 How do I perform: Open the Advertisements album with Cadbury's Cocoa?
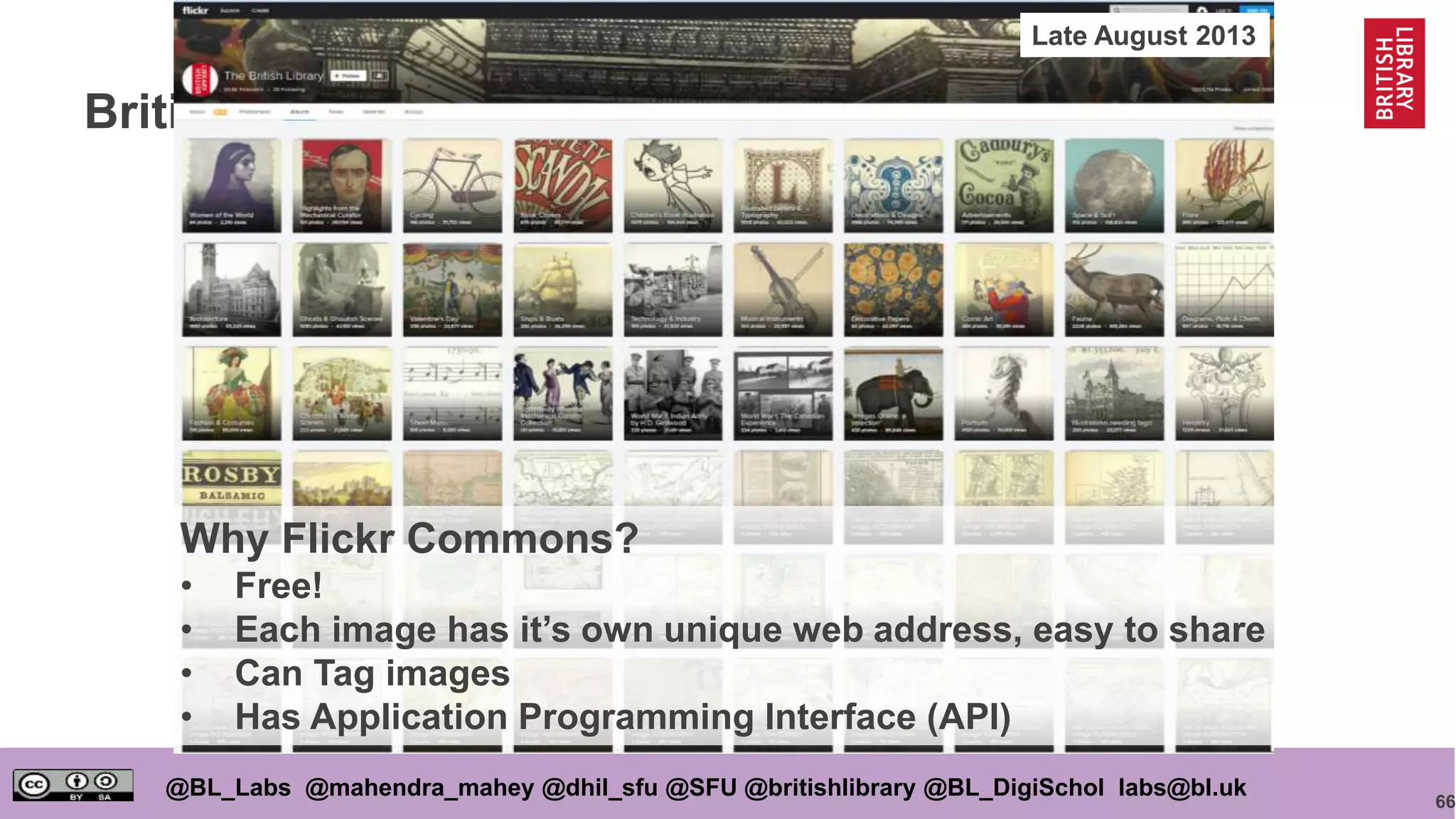1004,186
